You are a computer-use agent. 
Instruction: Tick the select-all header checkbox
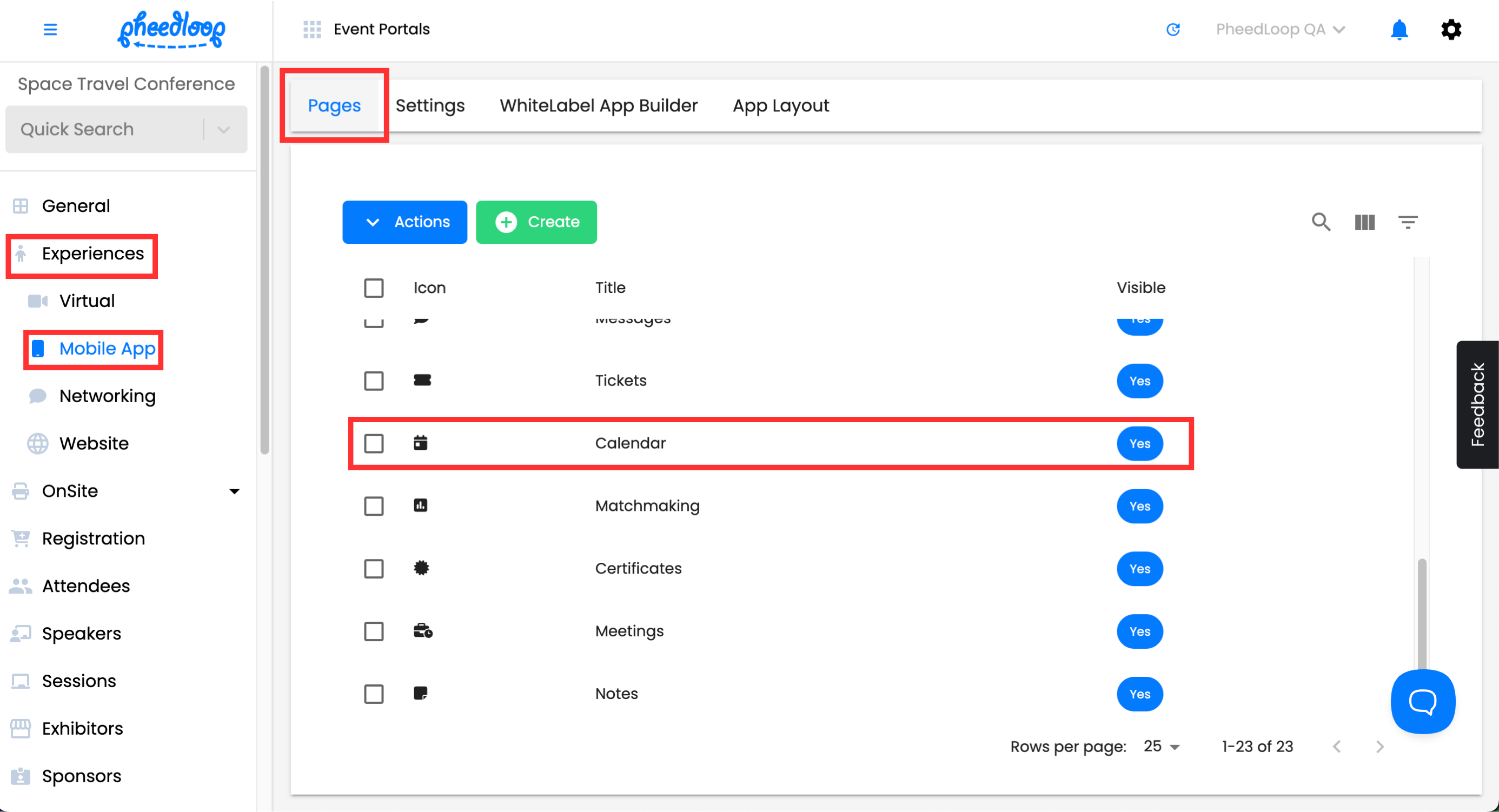coord(374,288)
